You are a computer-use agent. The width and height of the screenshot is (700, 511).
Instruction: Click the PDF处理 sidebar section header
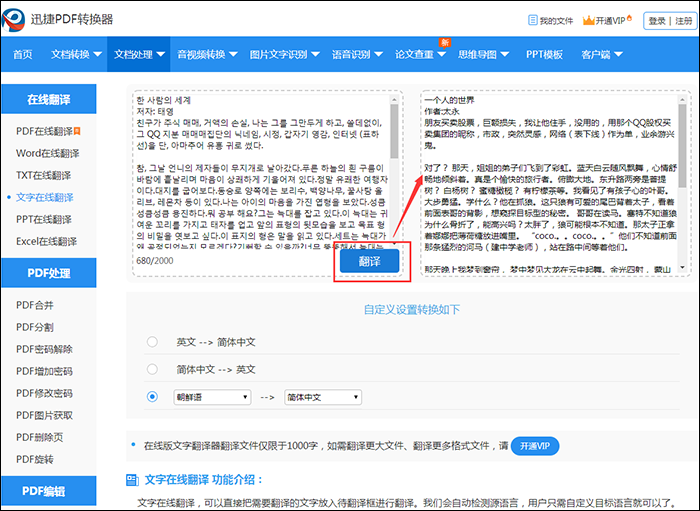(x=49, y=273)
